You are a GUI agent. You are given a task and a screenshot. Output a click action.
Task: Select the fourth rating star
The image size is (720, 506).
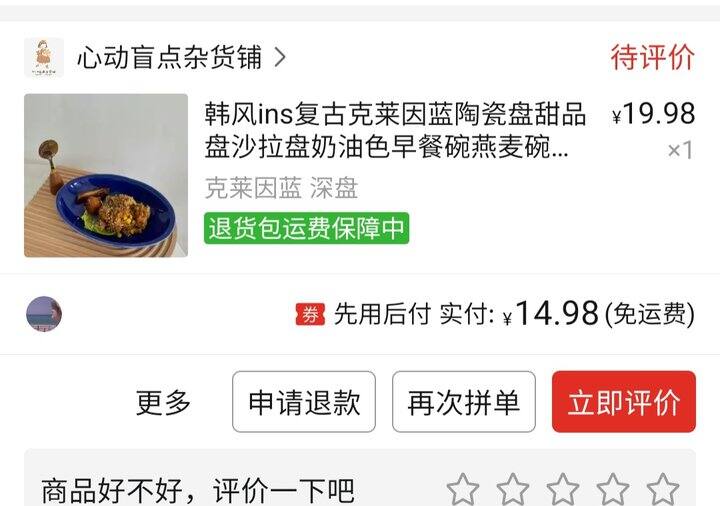point(613,489)
